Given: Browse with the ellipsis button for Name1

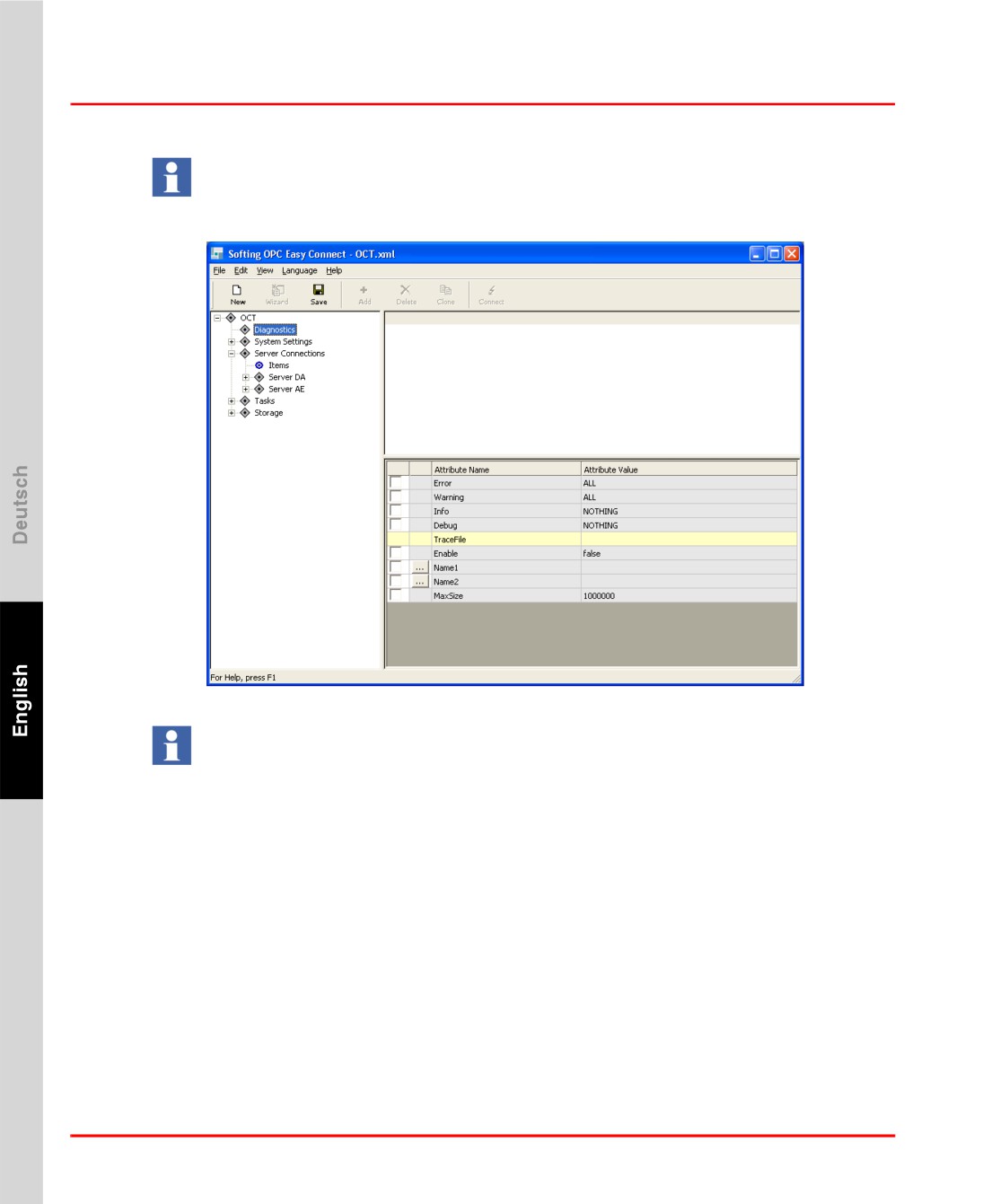Looking at the screenshot, I should pos(419,567).
